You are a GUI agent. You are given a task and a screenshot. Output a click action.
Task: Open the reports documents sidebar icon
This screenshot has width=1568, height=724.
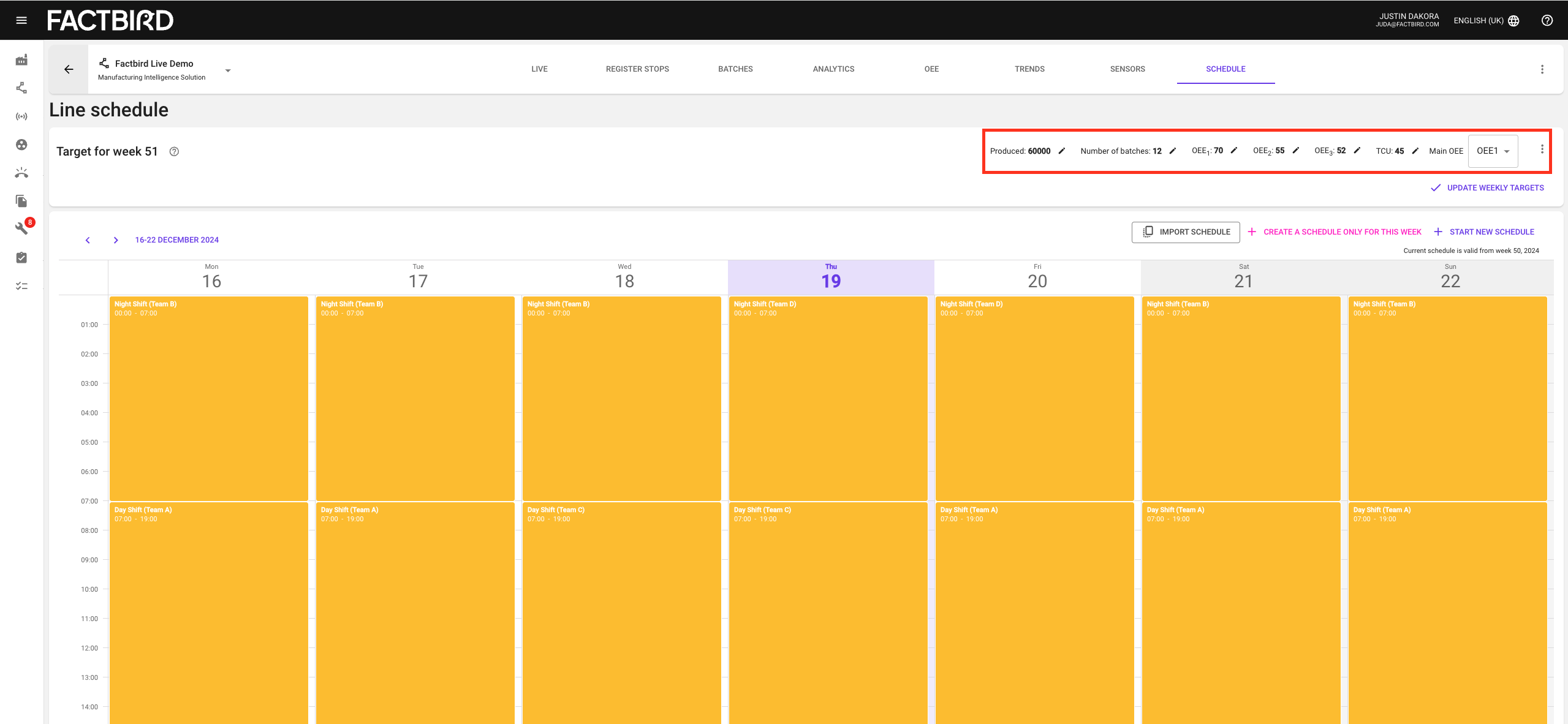(x=21, y=201)
